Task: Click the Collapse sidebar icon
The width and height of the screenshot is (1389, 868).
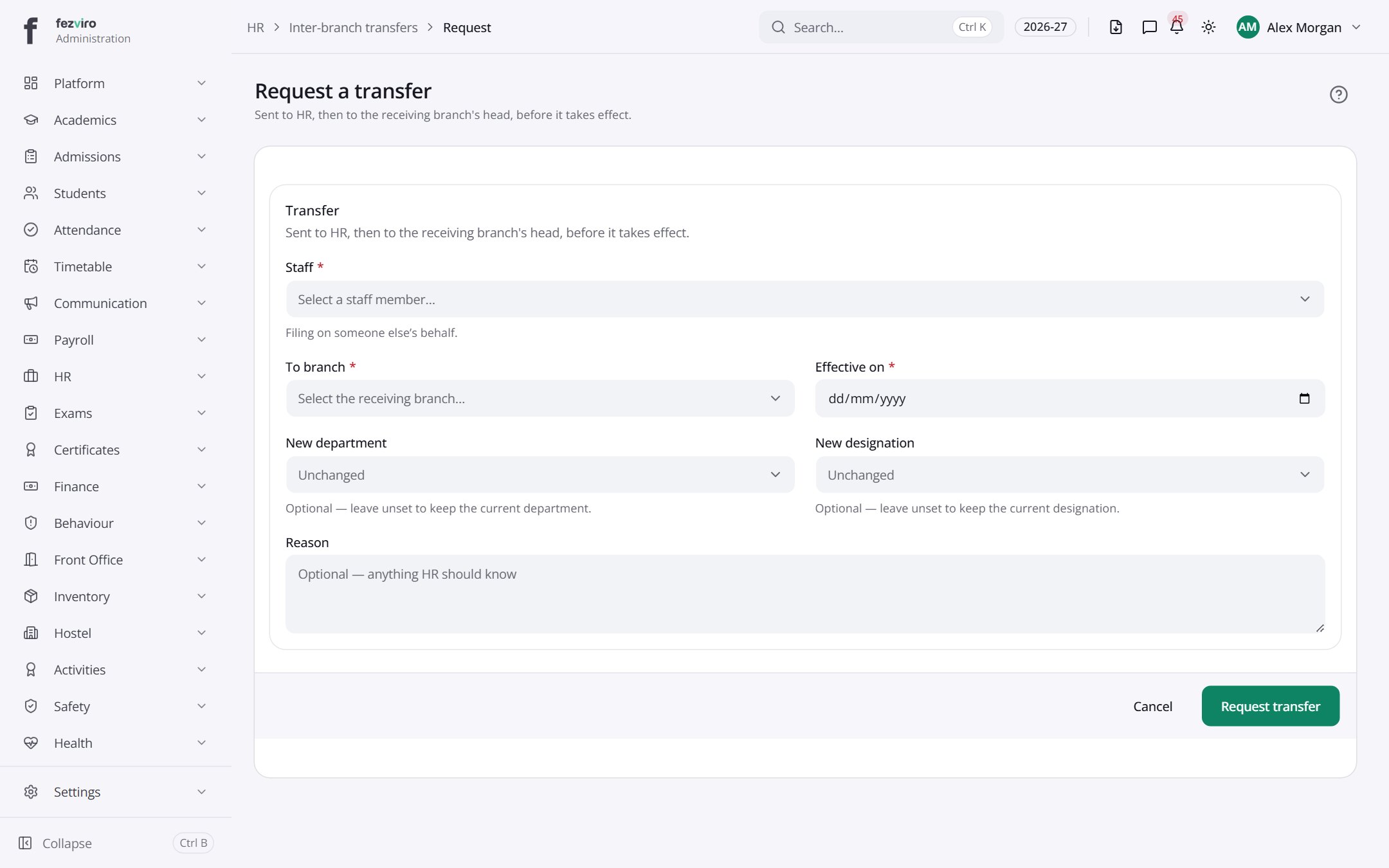Action: click(25, 843)
